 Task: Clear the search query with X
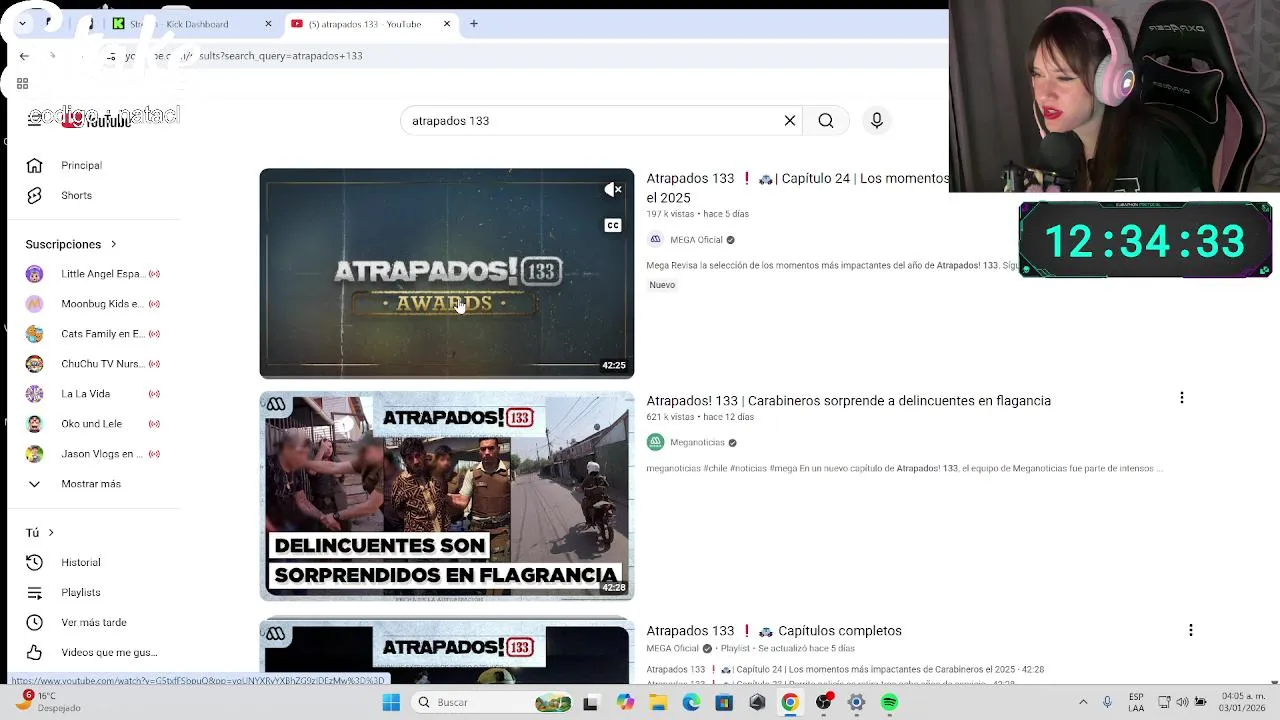[790, 121]
